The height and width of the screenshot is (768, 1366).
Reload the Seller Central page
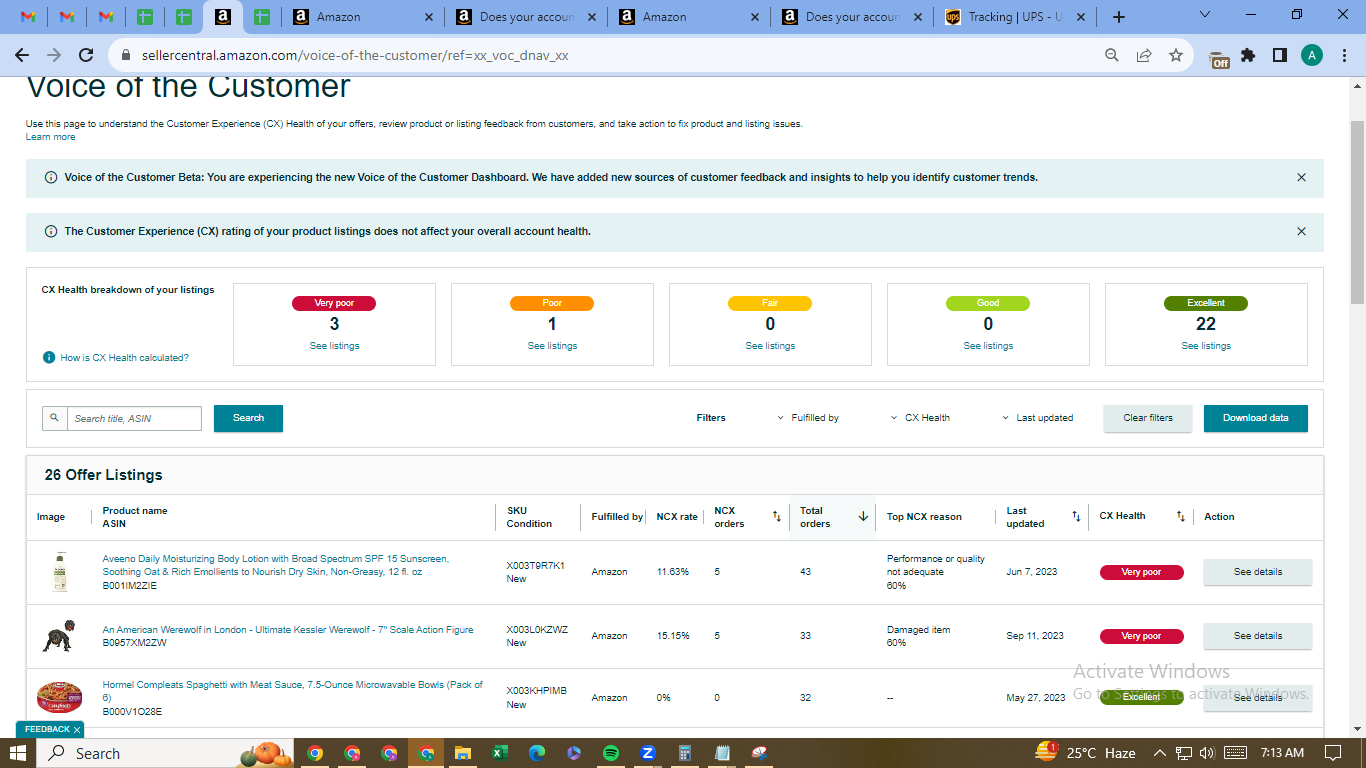click(x=86, y=55)
